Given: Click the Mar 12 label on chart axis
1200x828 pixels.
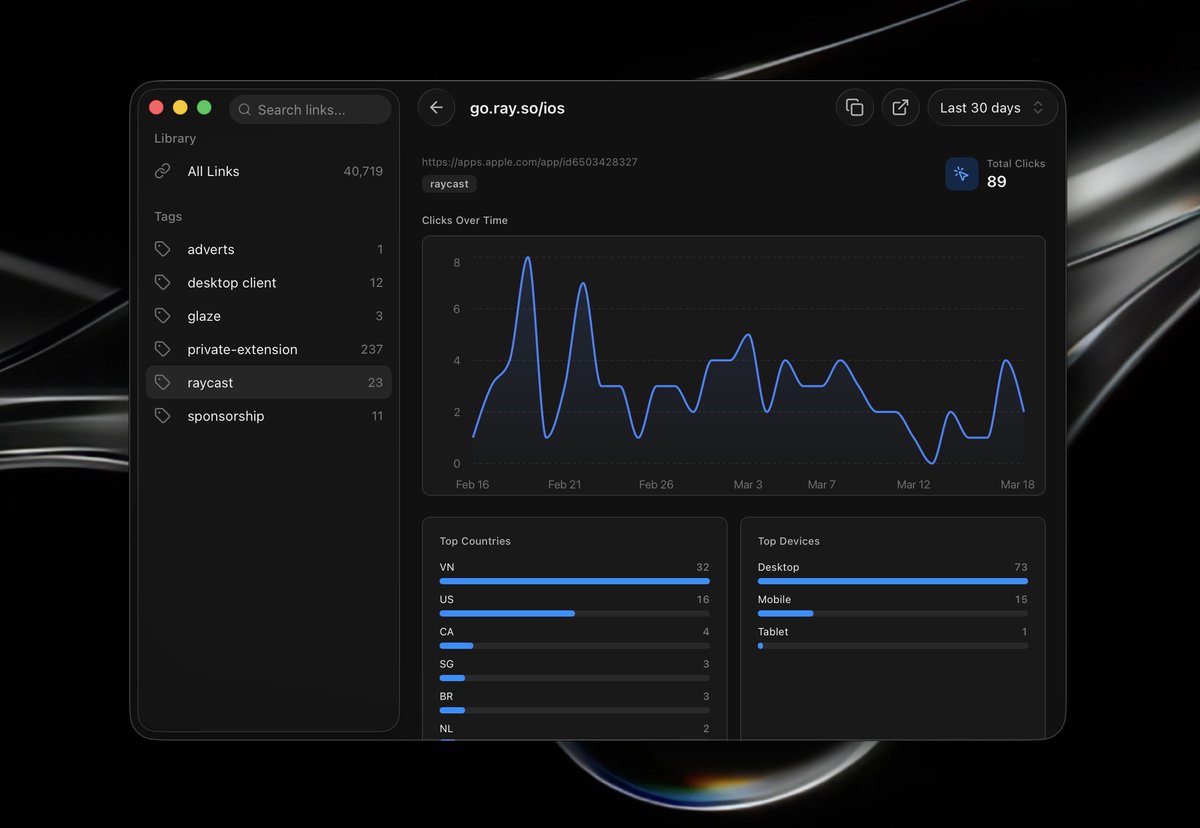Looking at the screenshot, I should point(913,484).
